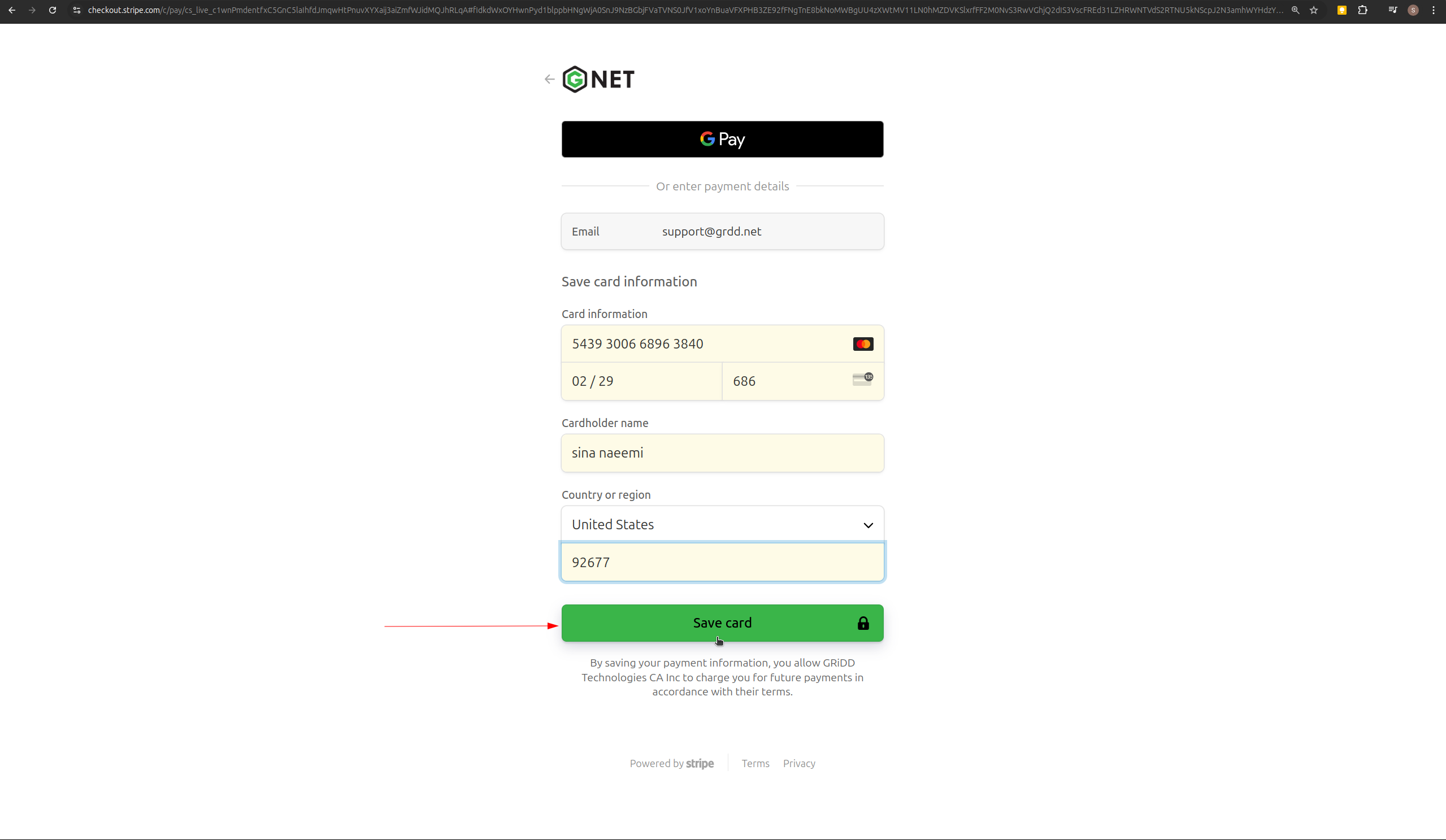
Task: Open the Google Keep extension
Action: click(1341, 10)
